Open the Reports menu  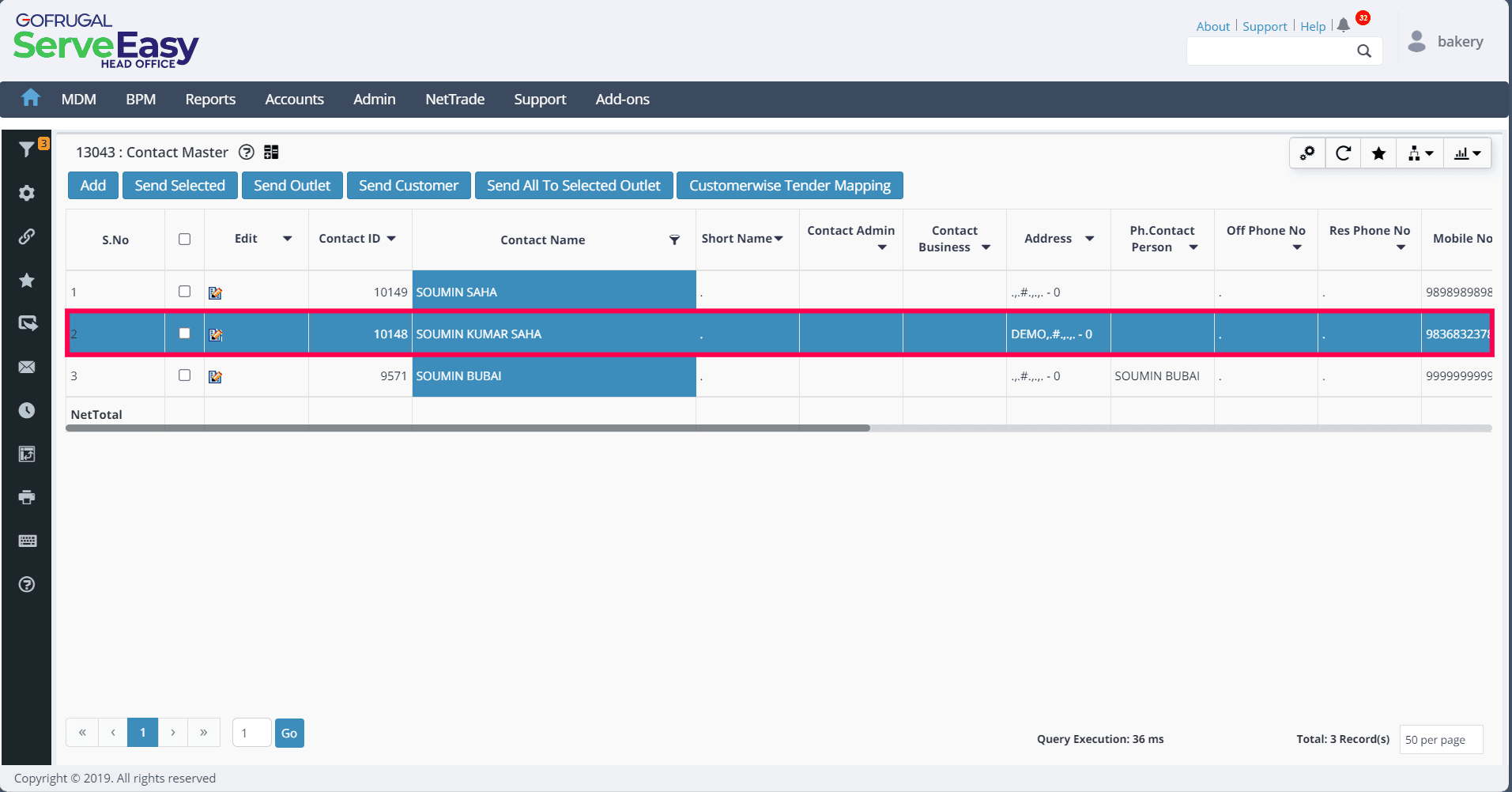(210, 99)
